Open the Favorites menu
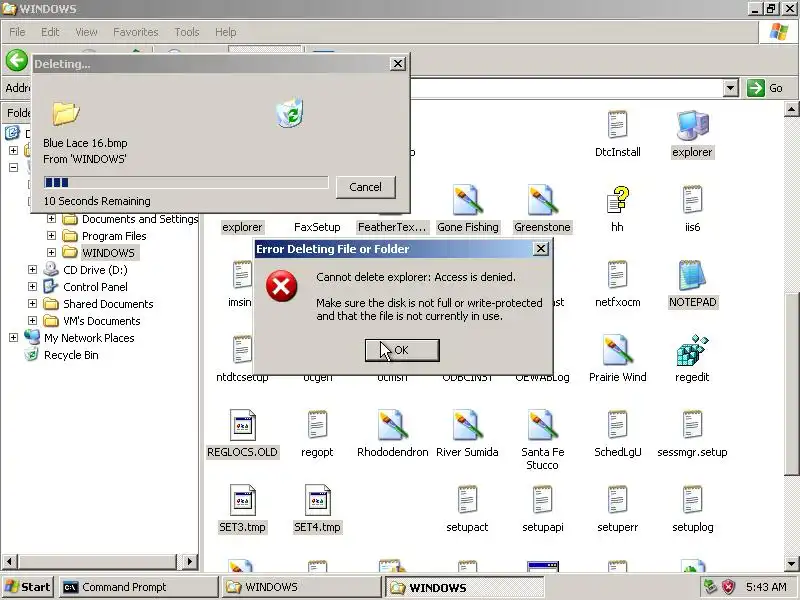Image resolution: width=800 pixels, height=600 pixels. pyautogui.click(x=136, y=32)
